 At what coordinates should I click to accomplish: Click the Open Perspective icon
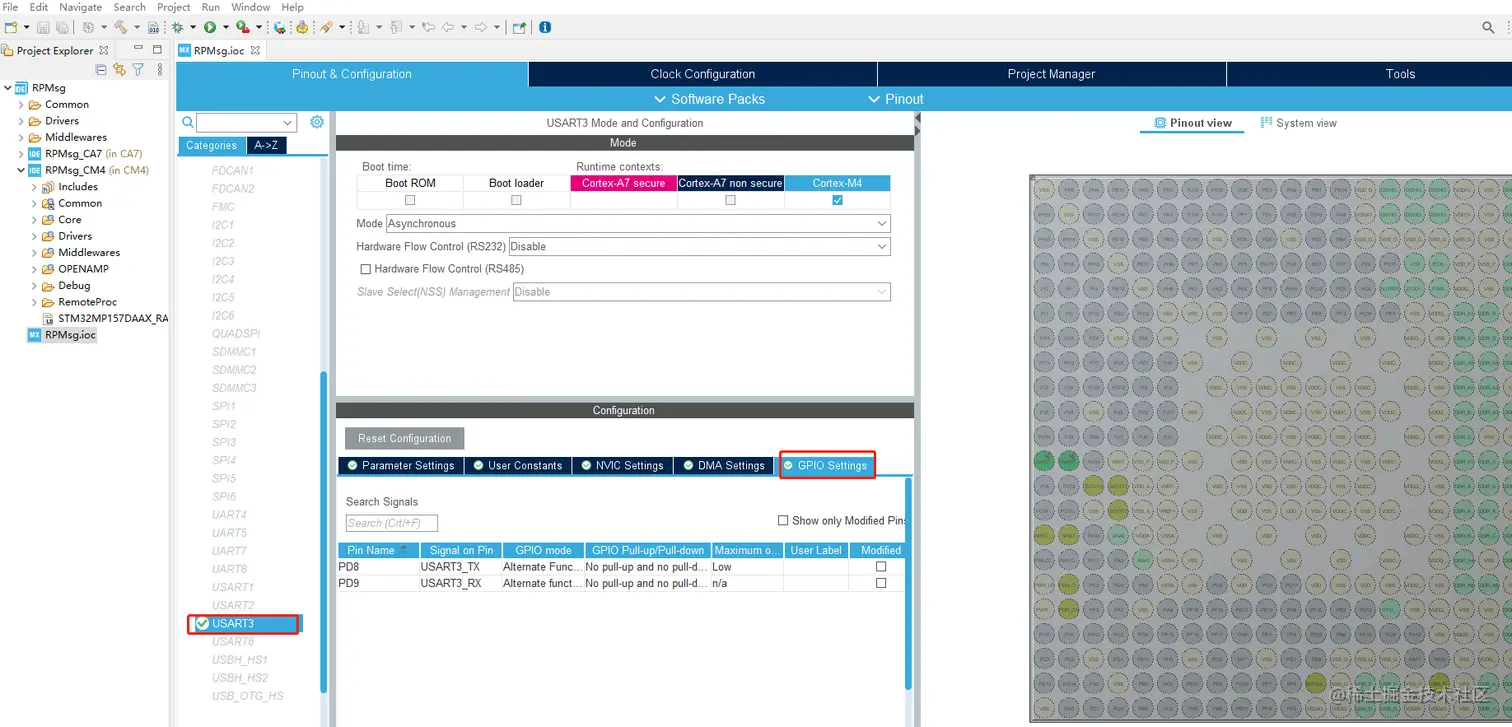[x=519, y=28]
